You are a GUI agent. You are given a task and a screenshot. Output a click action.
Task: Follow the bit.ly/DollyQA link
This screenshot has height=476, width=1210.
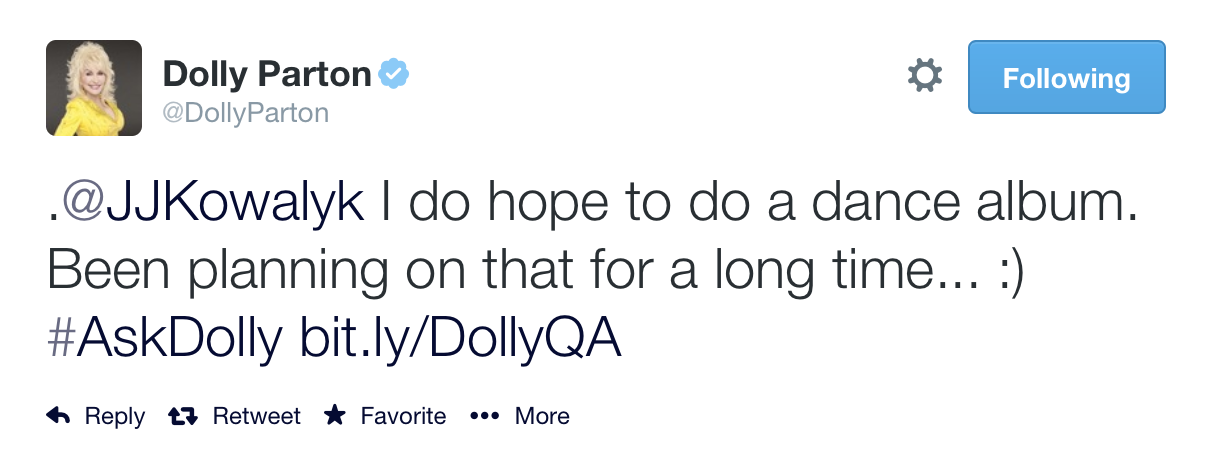click(x=461, y=339)
